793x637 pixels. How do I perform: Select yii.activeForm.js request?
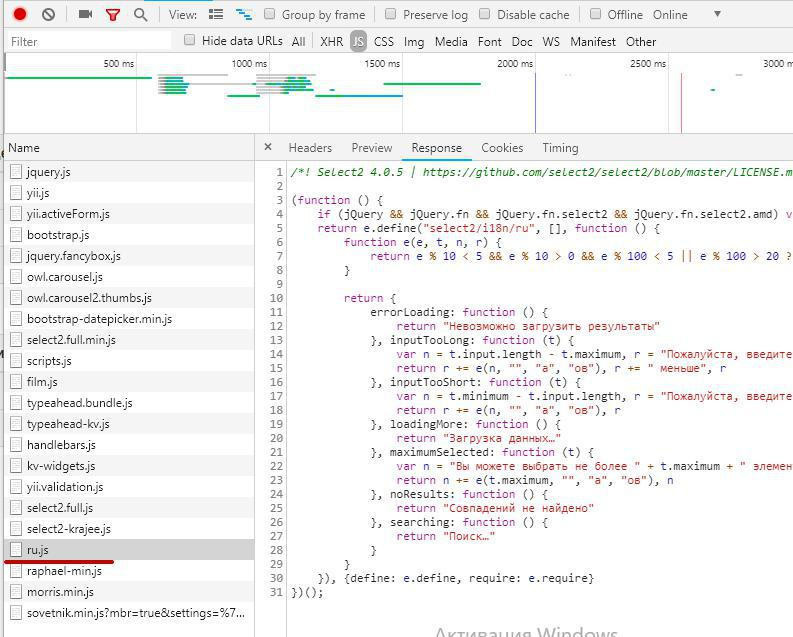(x=129, y=214)
